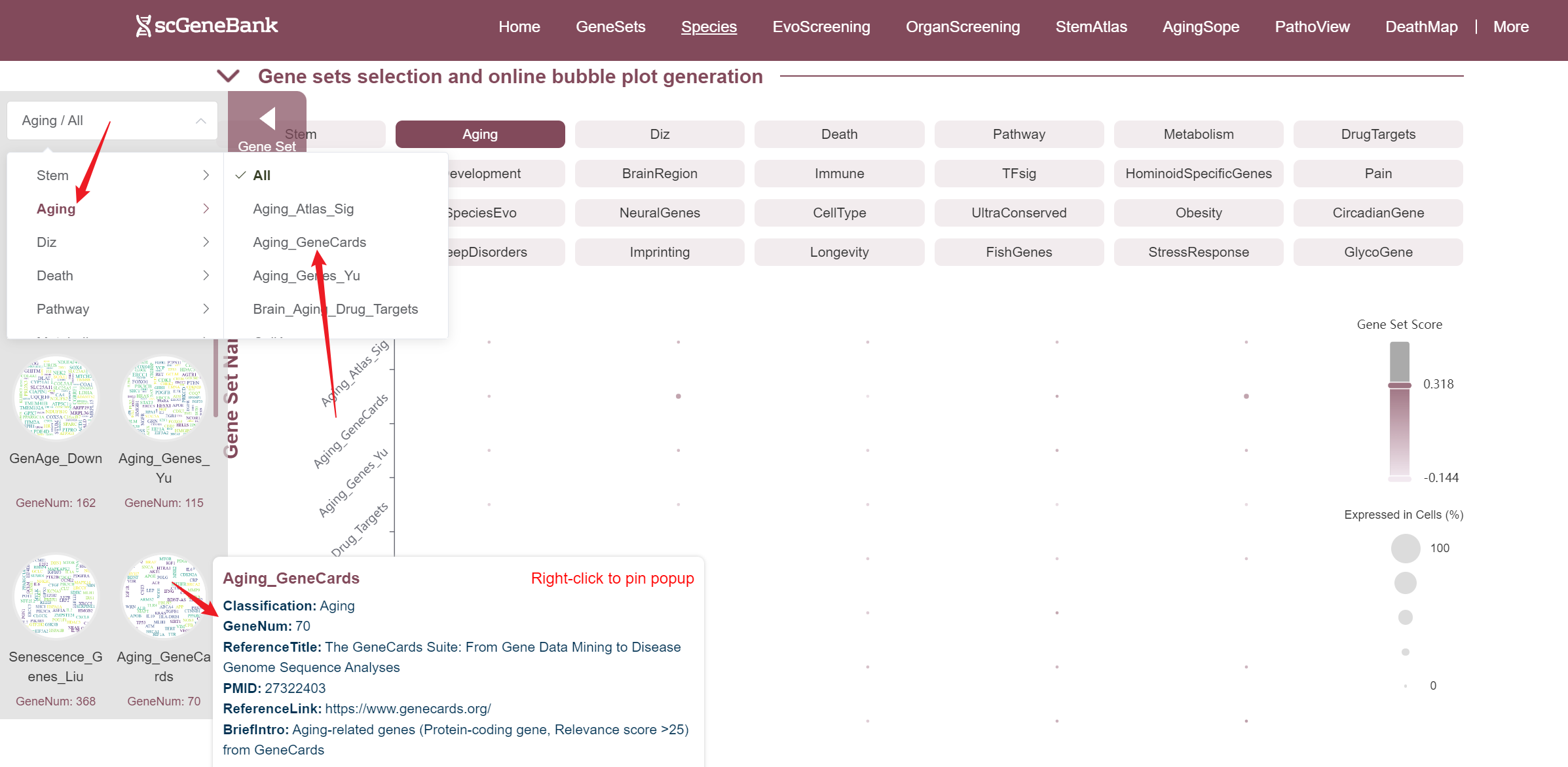Collapse the gene sets selection section chevron
The width and height of the screenshot is (1568, 767).
pos(228,77)
